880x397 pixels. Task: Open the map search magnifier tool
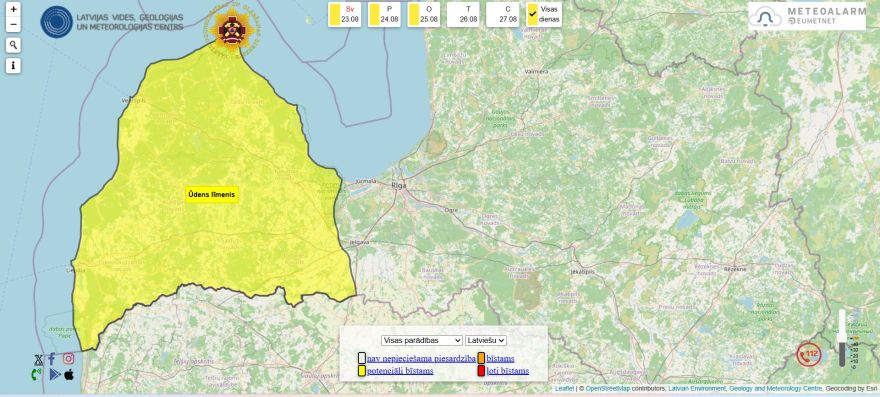click(x=13, y=45)
